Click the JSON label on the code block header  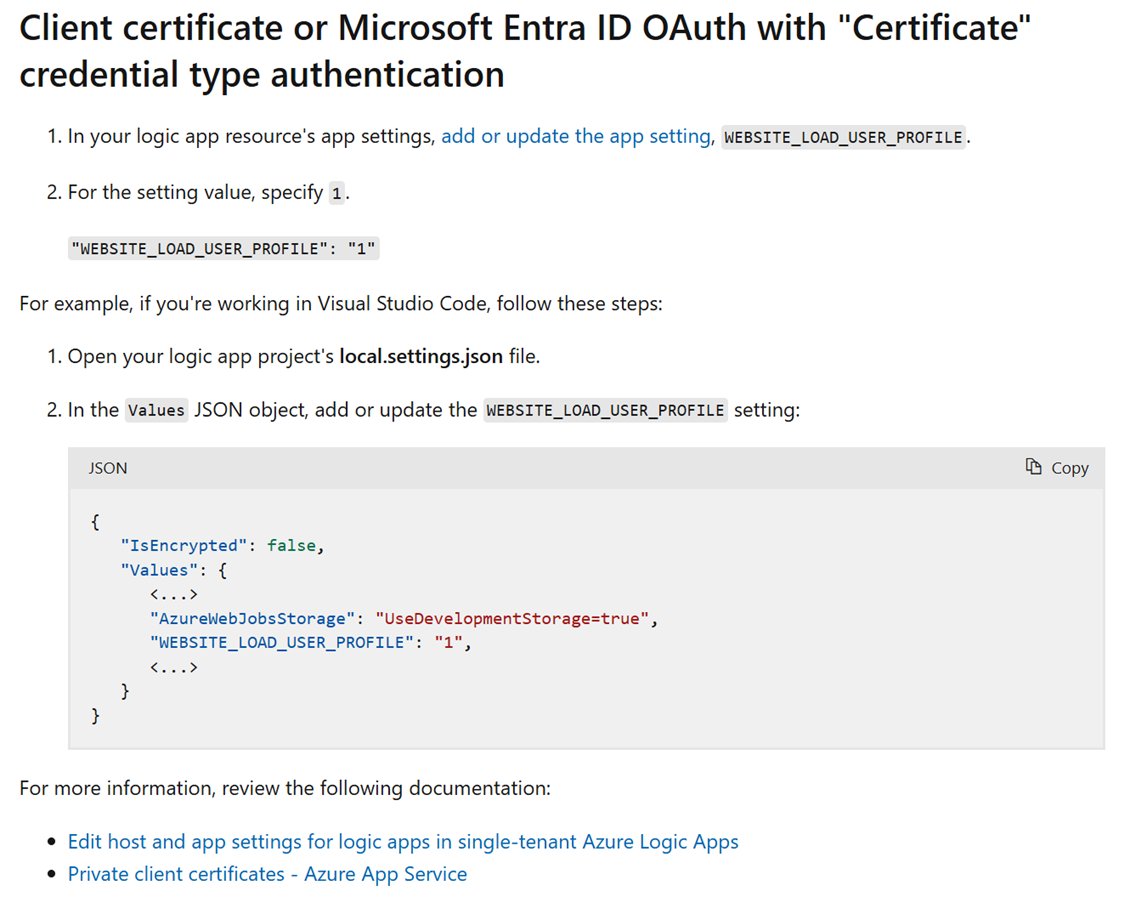[107, 467]
